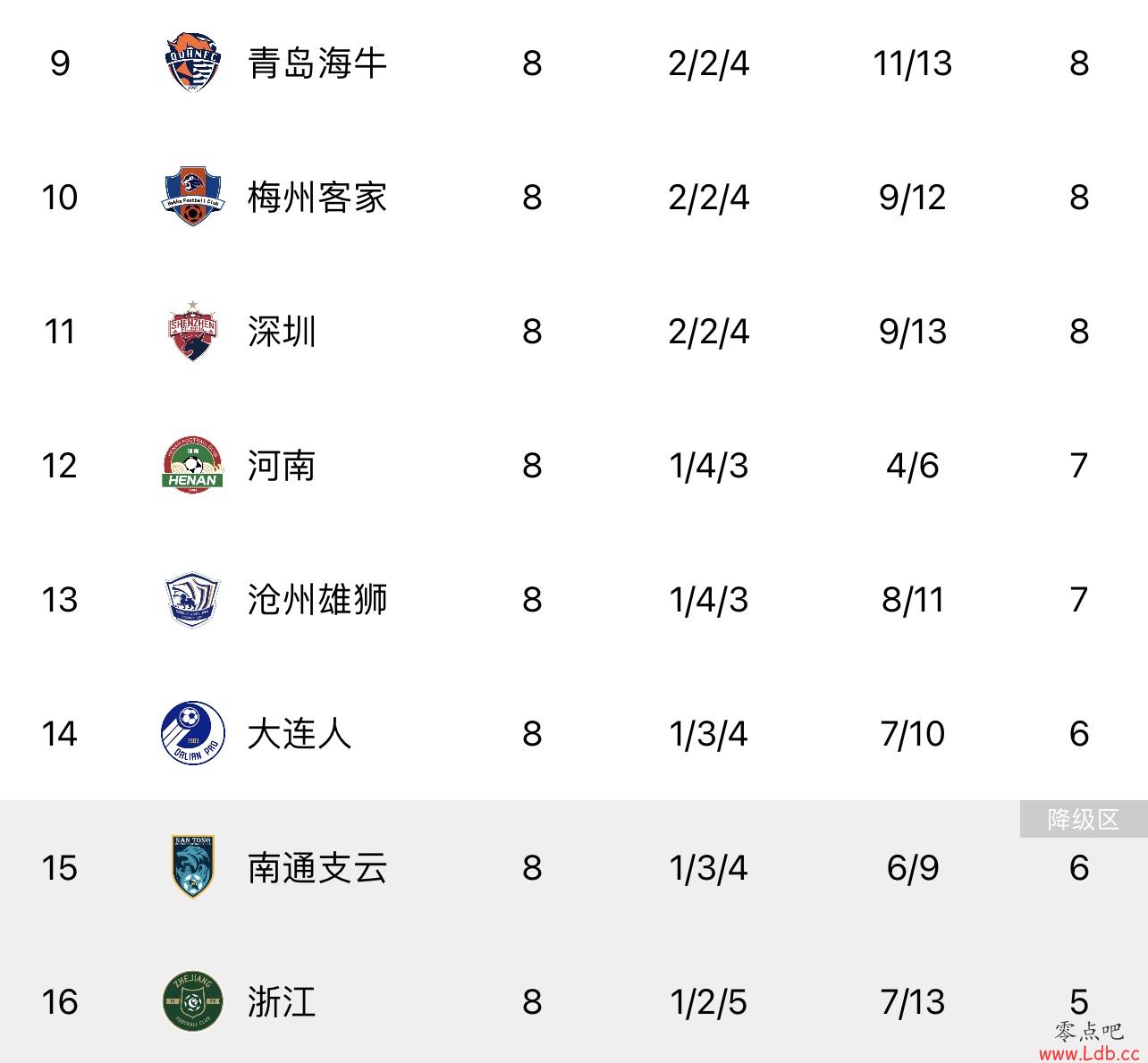Click the Cangzhou Mighty Lions logo
This screenshot has width=1148, height=1063.
click(192, 599)
